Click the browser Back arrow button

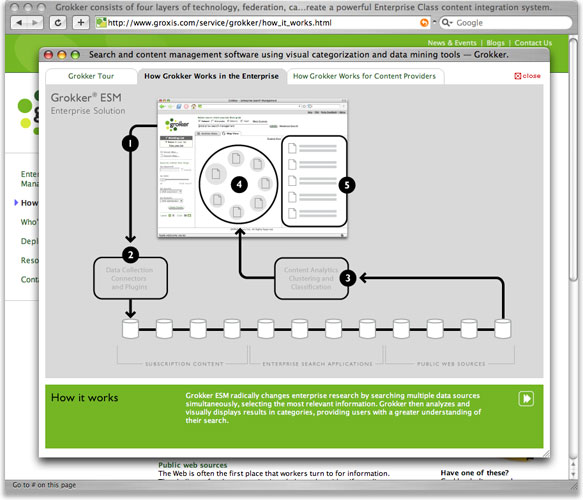[19, 23]
